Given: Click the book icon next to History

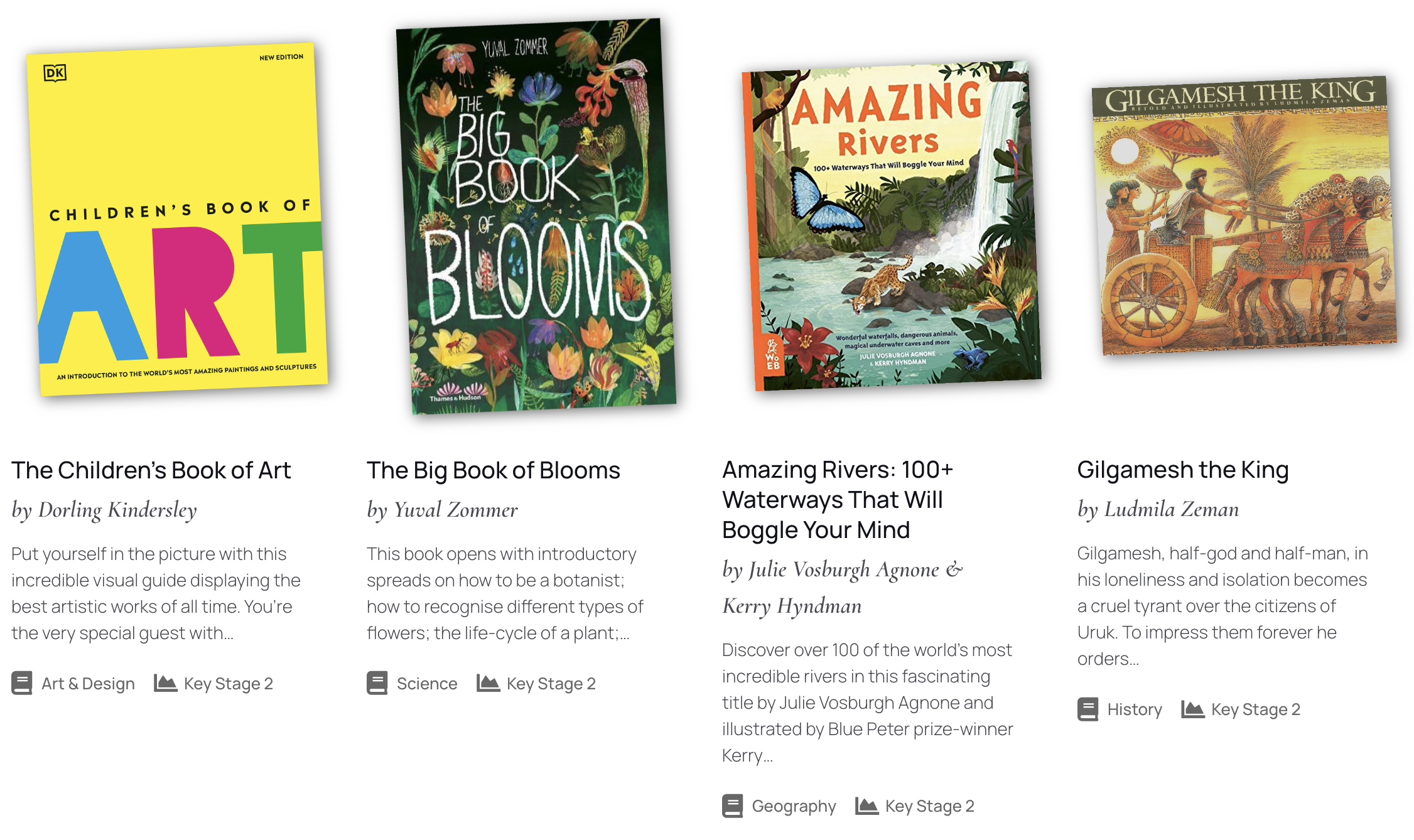Looking at the screenshot, I should [1088, 709].
